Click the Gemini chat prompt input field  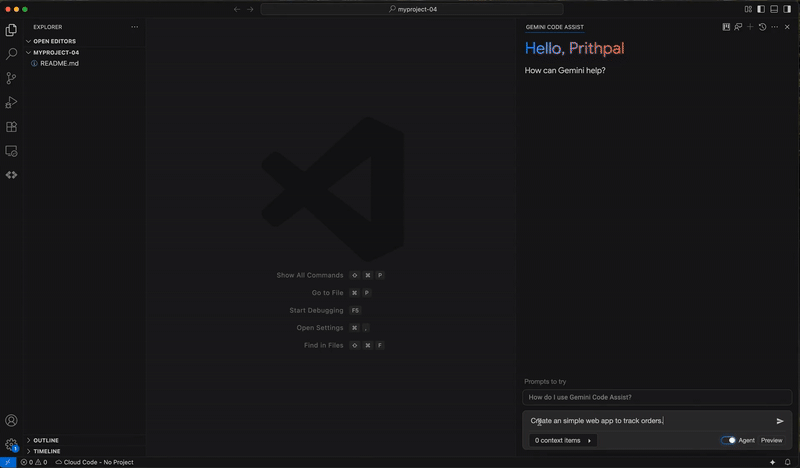tap(648, 421)
